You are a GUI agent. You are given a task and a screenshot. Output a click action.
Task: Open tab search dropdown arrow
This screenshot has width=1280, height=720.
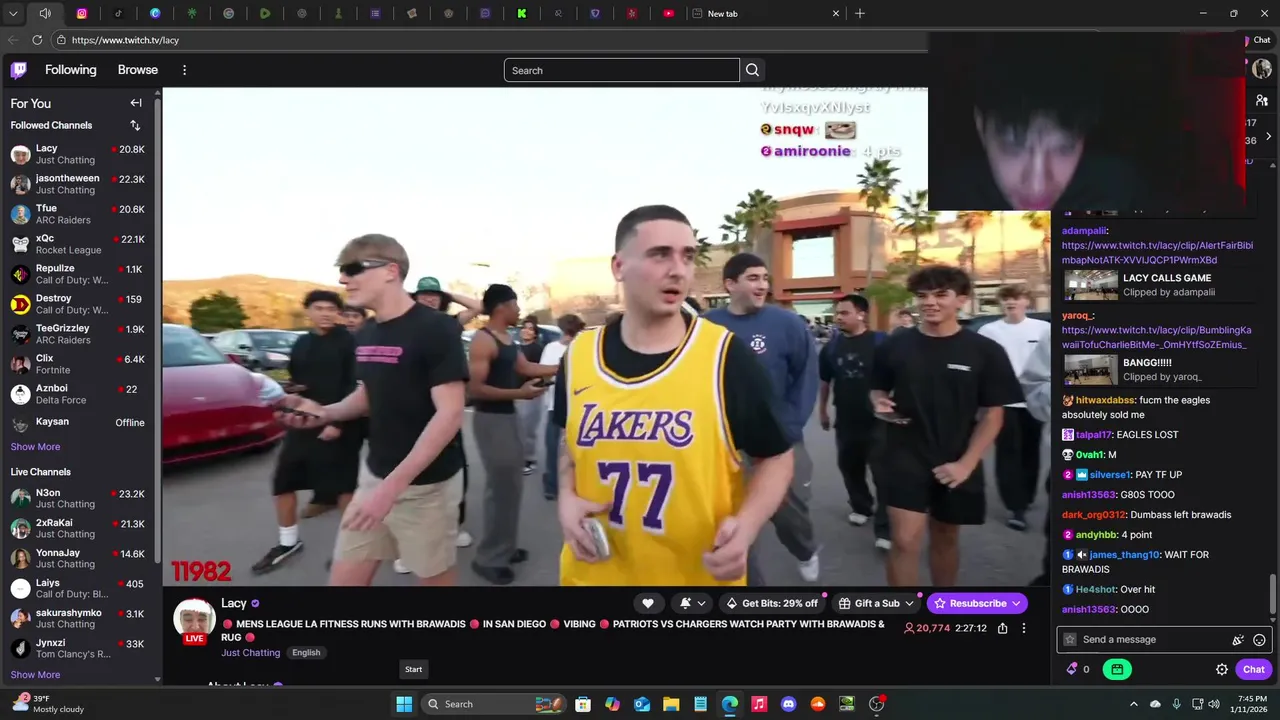(13, 13)
